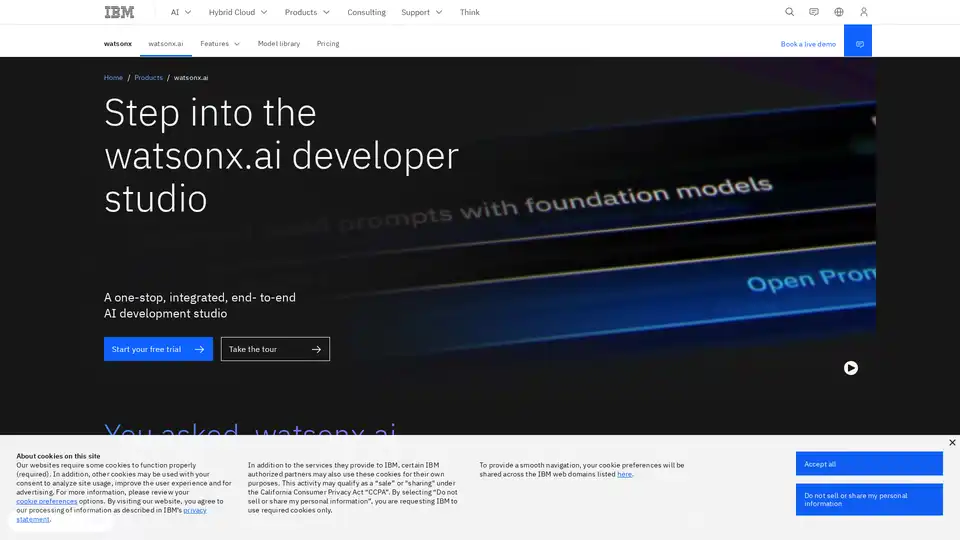Viewport: 960px width, 540px height.
Task: Open the user profile icon
Action: pyautogui.click(x=864, y=12)
